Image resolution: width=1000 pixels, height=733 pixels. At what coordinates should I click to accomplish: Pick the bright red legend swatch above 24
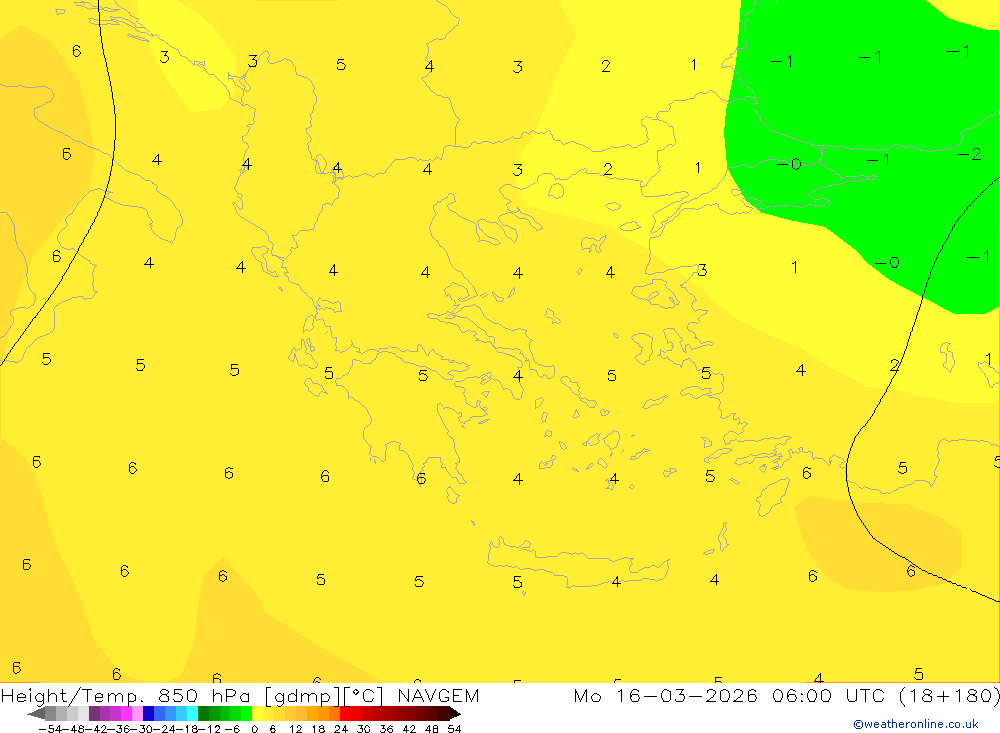(x=345, y=713)
